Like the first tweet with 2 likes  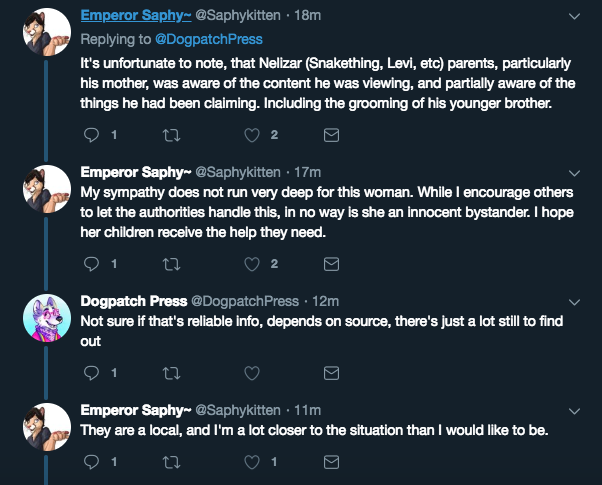click(x=252, y=135)
